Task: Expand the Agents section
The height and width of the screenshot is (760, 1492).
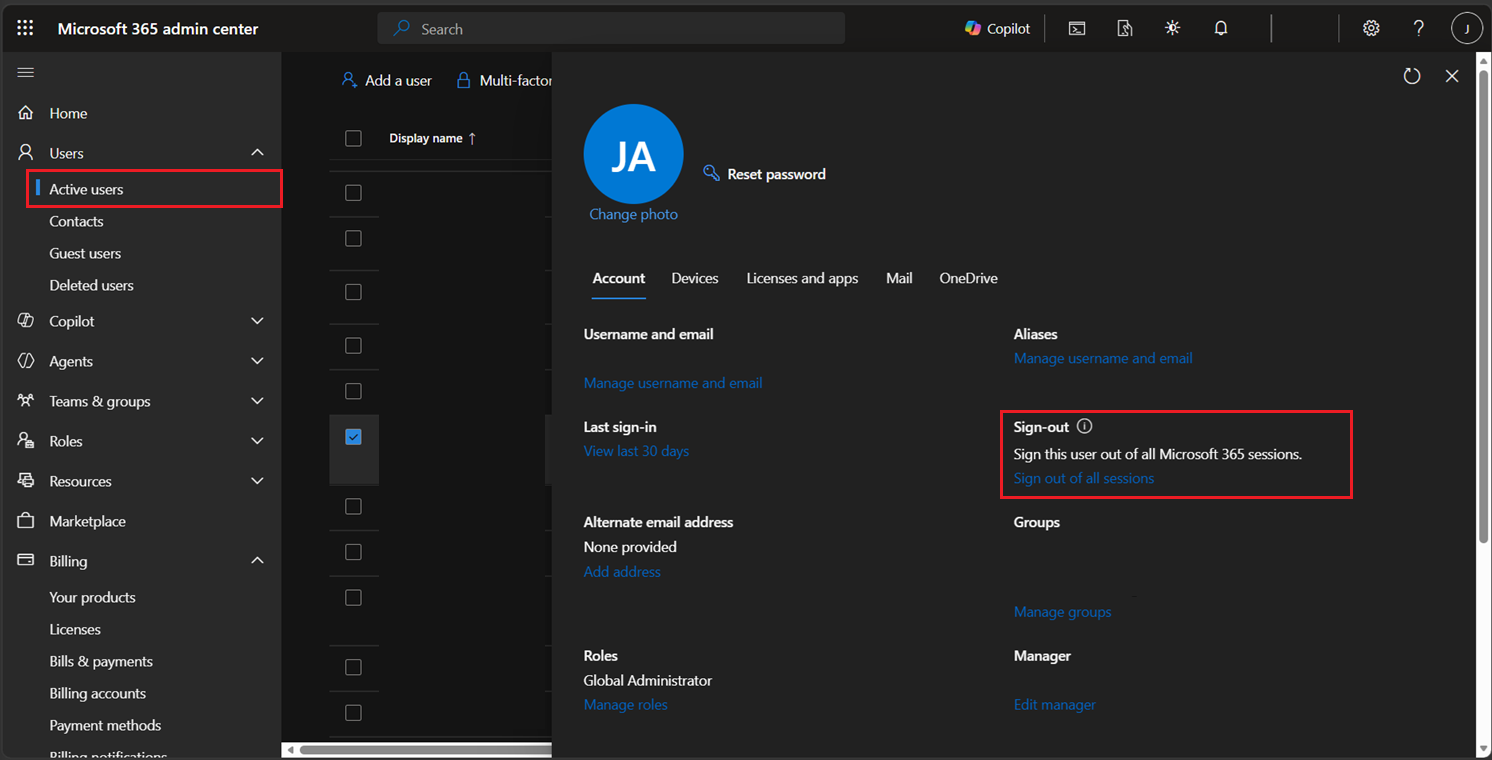Action: tap(257, 361)
